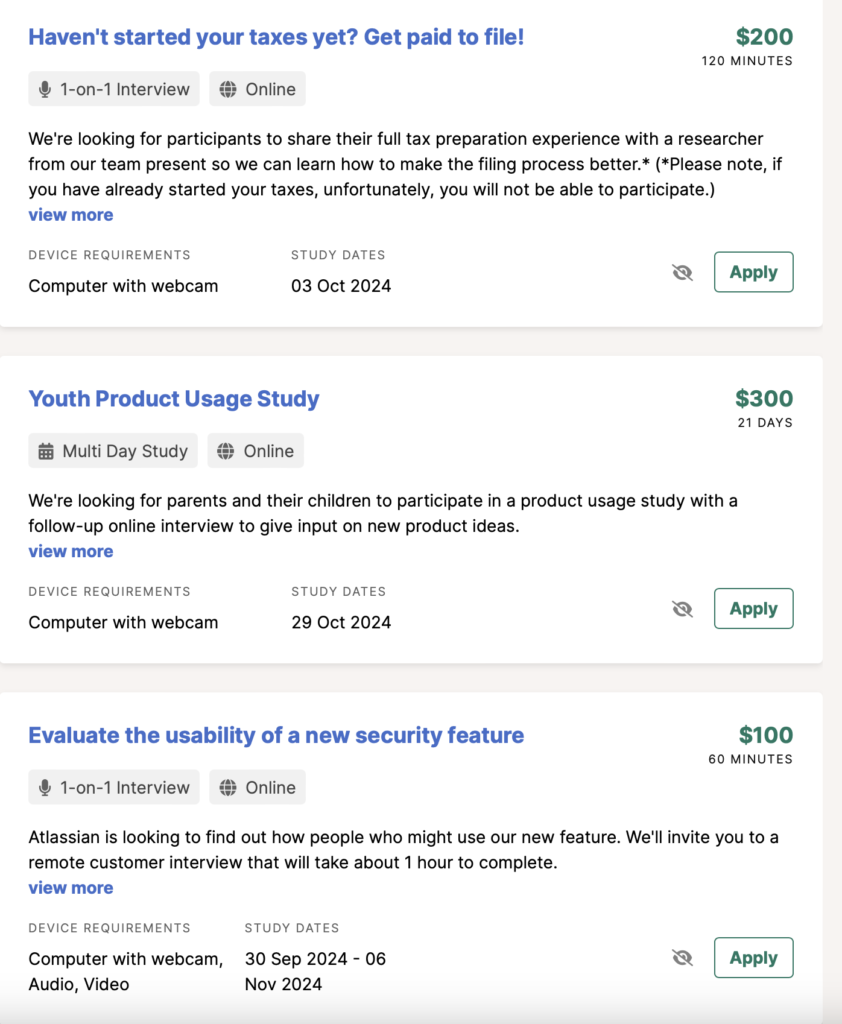Expand Youth Product study description view more
Image resolution: width=842 pixels, height=1024 pixels.
coord(71,552)
